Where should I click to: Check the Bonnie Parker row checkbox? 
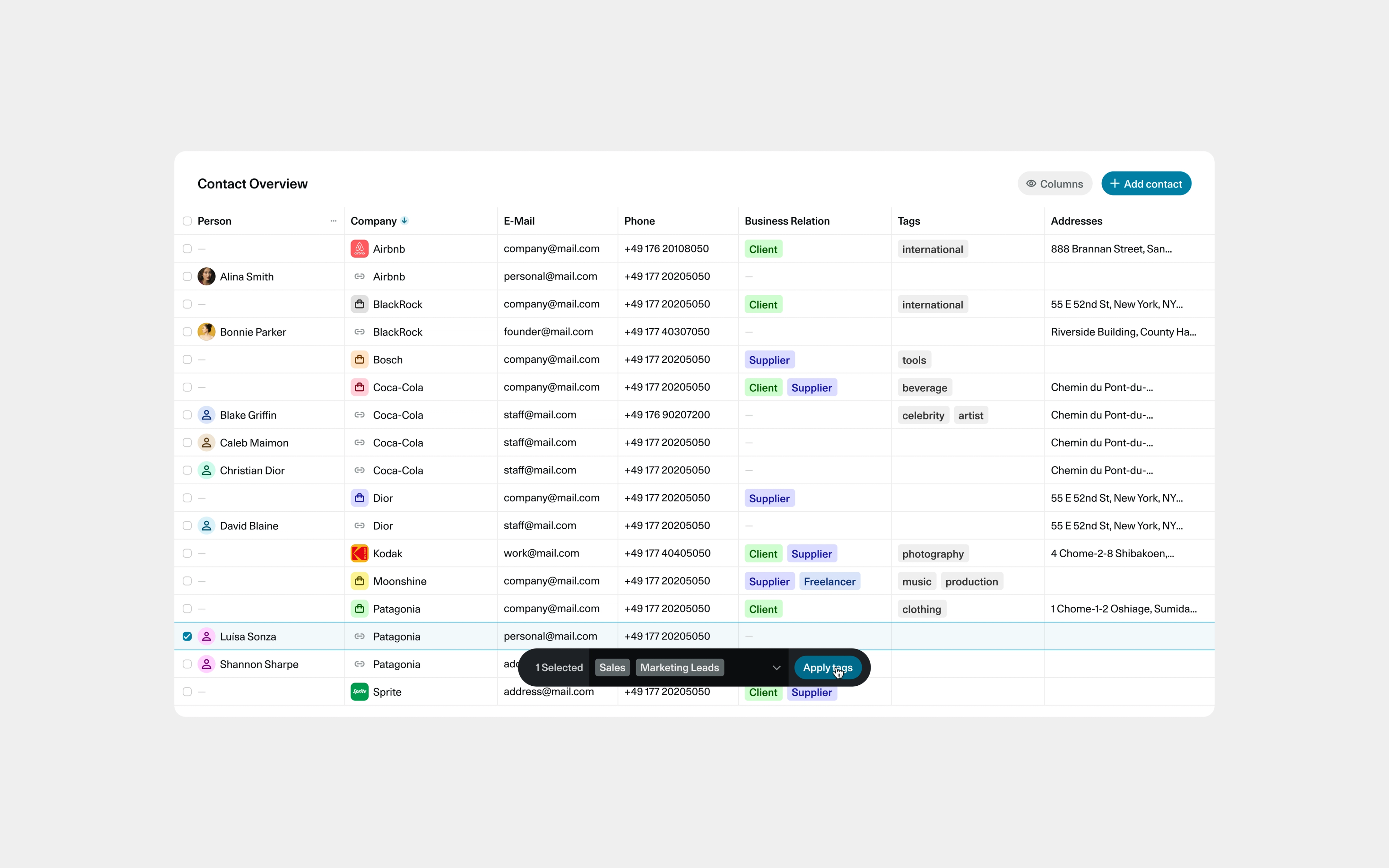[187, 332]
